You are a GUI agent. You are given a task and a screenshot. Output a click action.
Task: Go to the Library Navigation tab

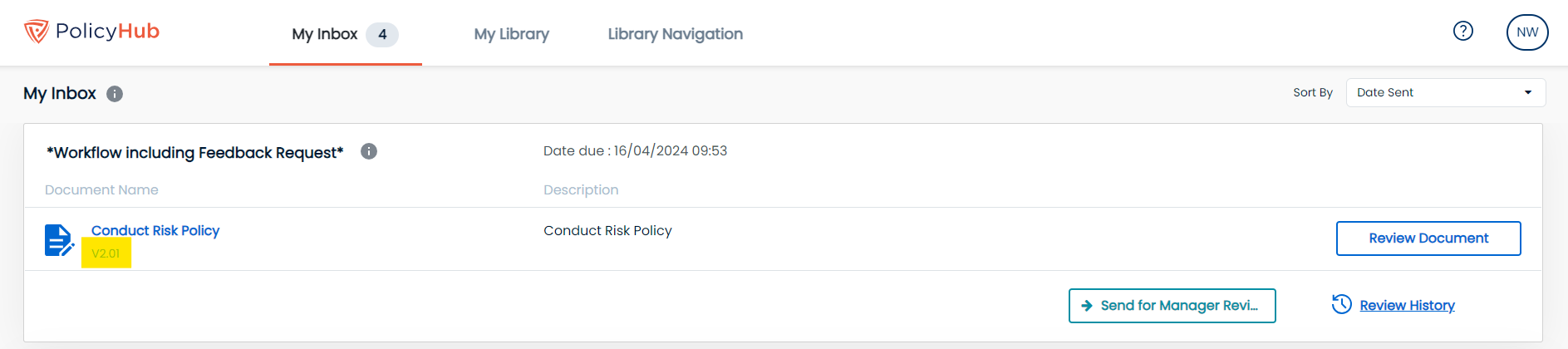point(675,34)
